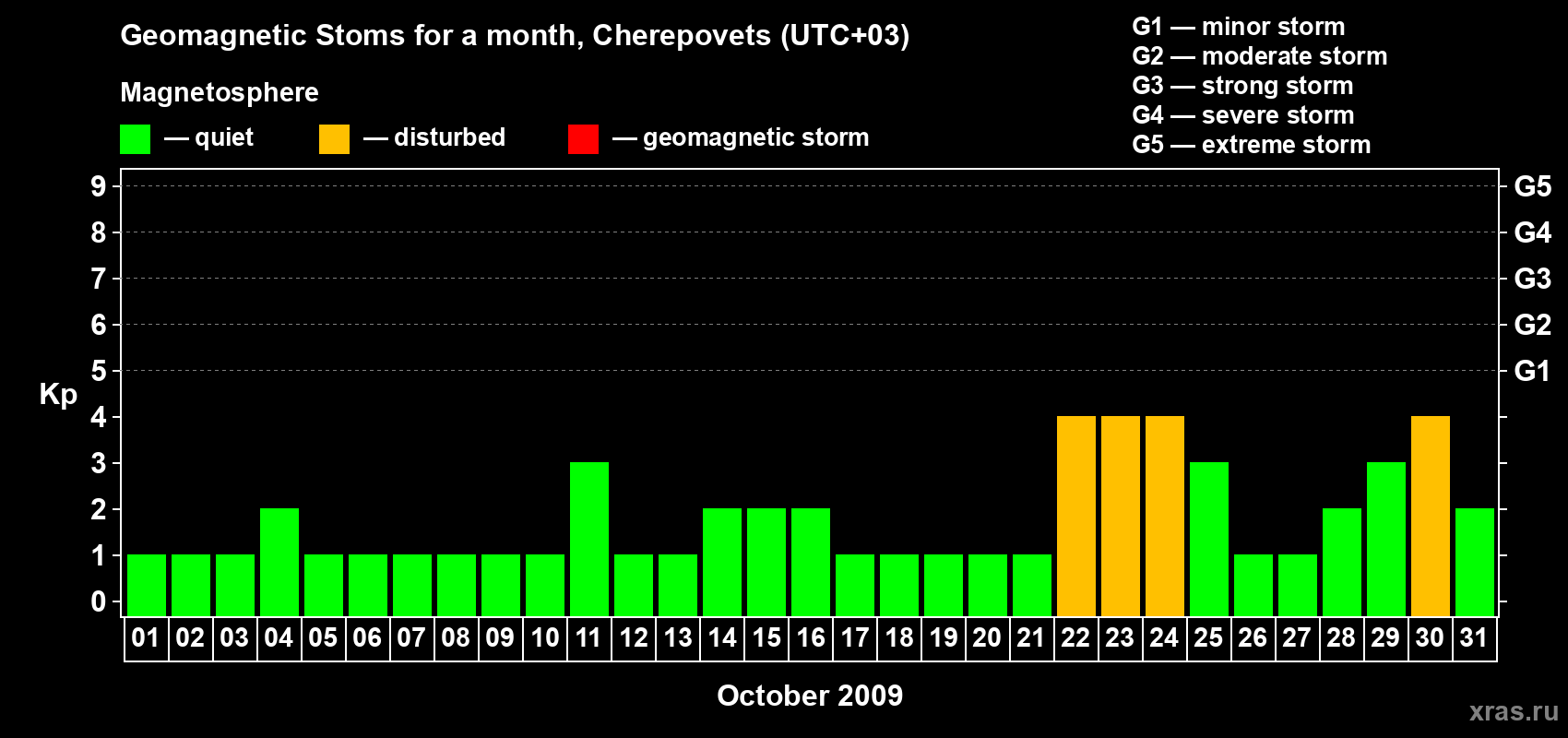Select the orange bar for day 24
The image size is (1568, 738).
coord(1165,516)
